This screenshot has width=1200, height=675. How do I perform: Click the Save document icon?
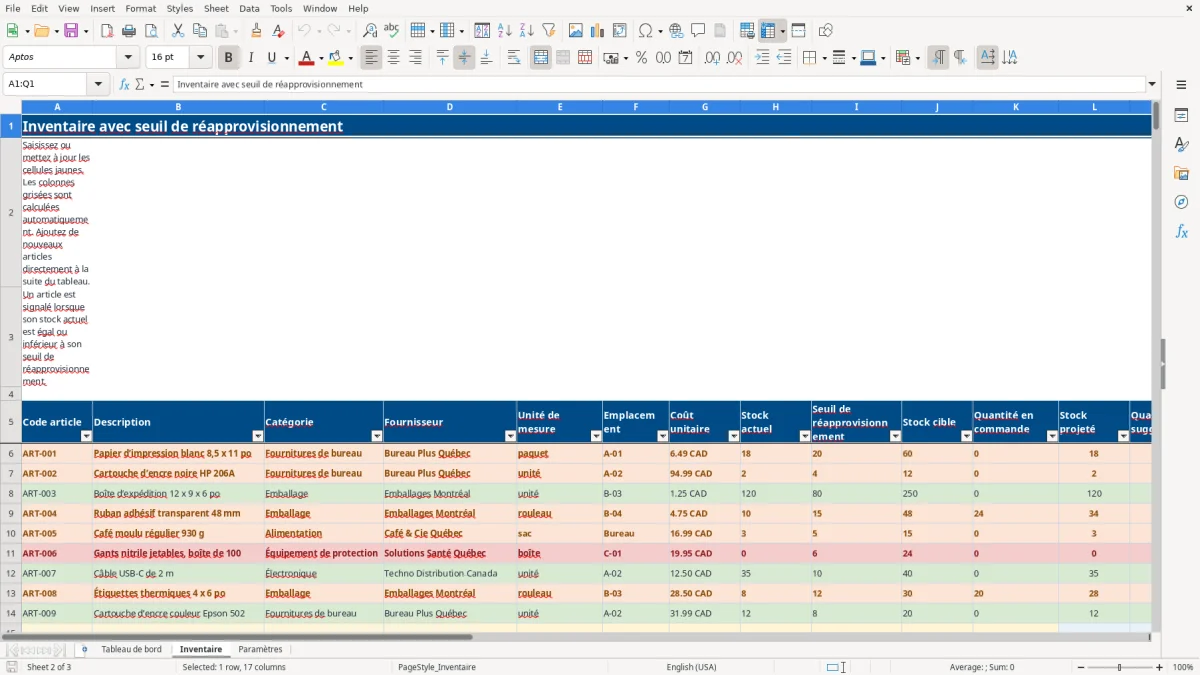[x=71, y=31]
